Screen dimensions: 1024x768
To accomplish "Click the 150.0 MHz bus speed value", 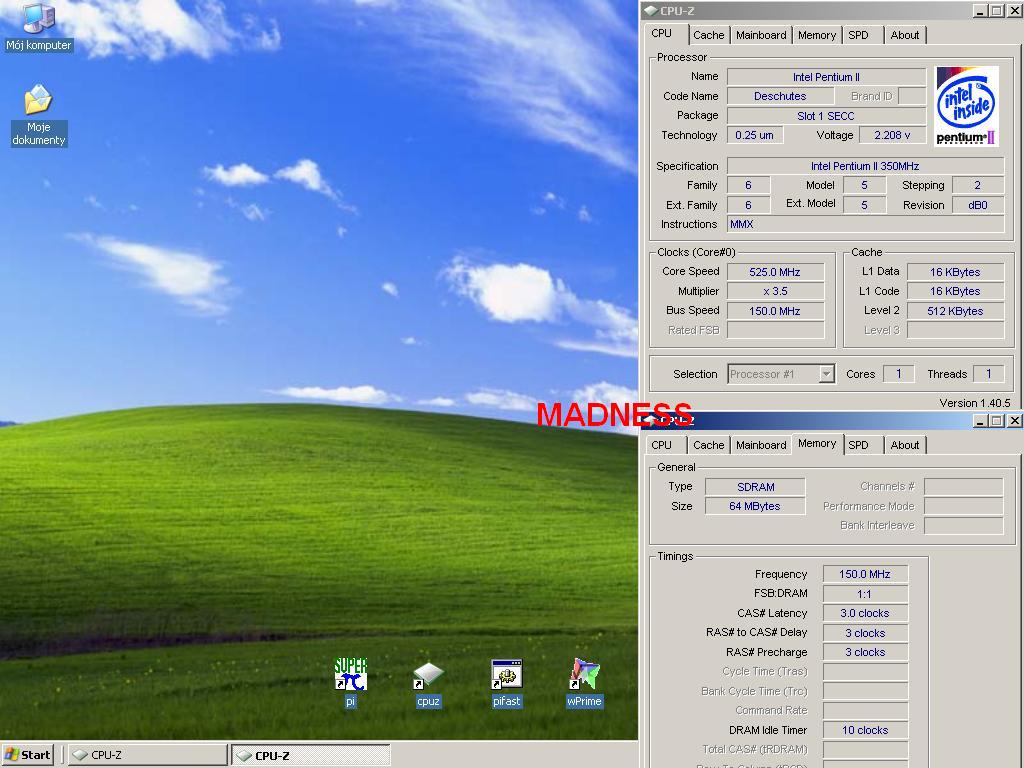I will [775, 311].
